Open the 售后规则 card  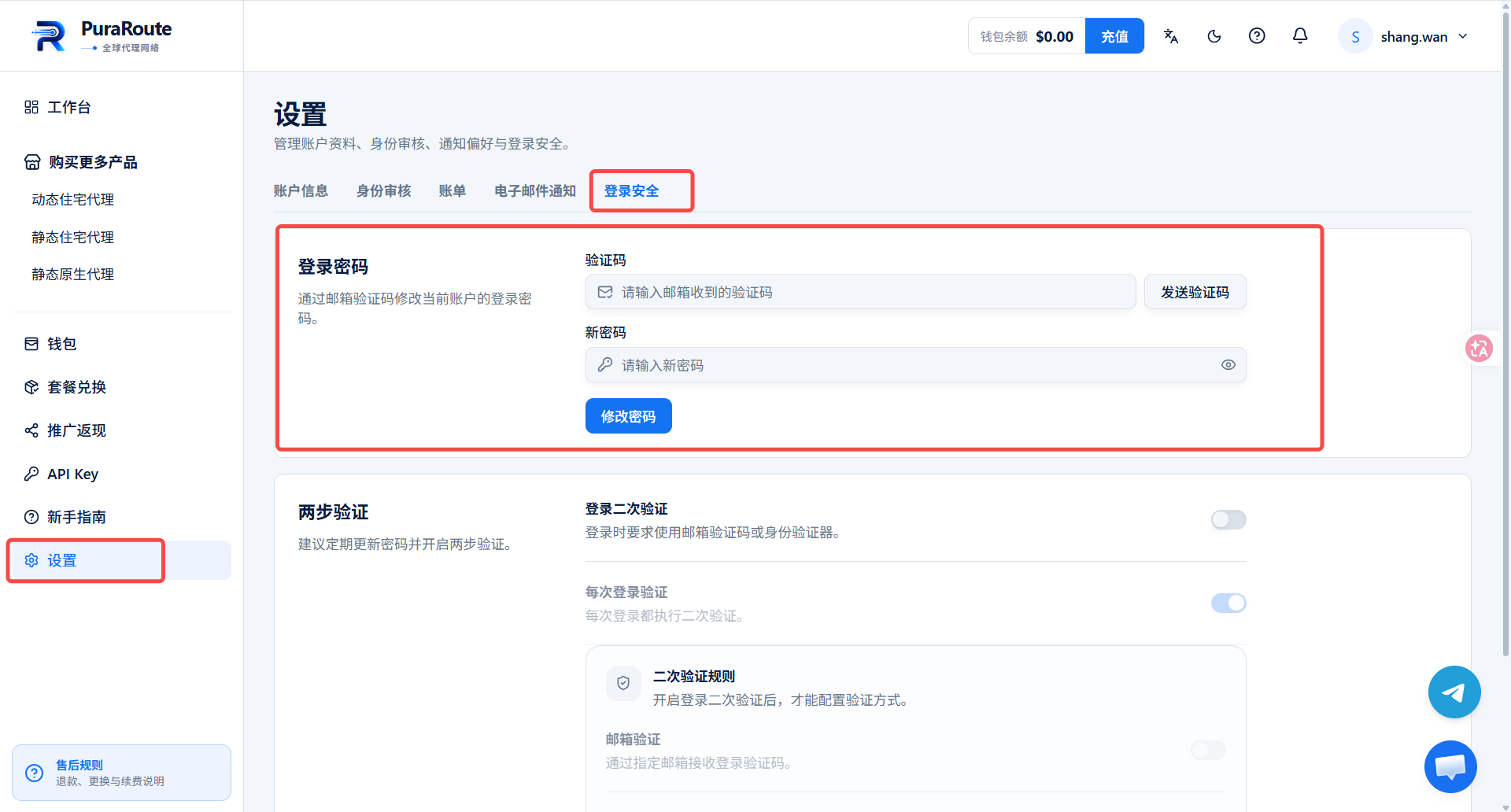[121, 773]
